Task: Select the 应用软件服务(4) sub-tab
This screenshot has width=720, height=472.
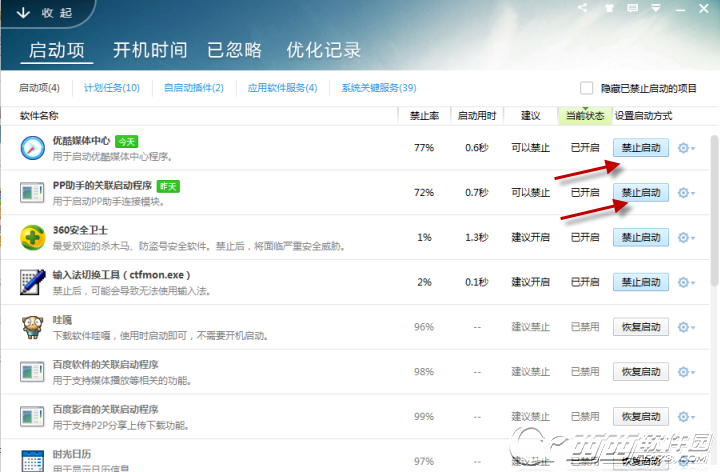Action: click(282, 88)
